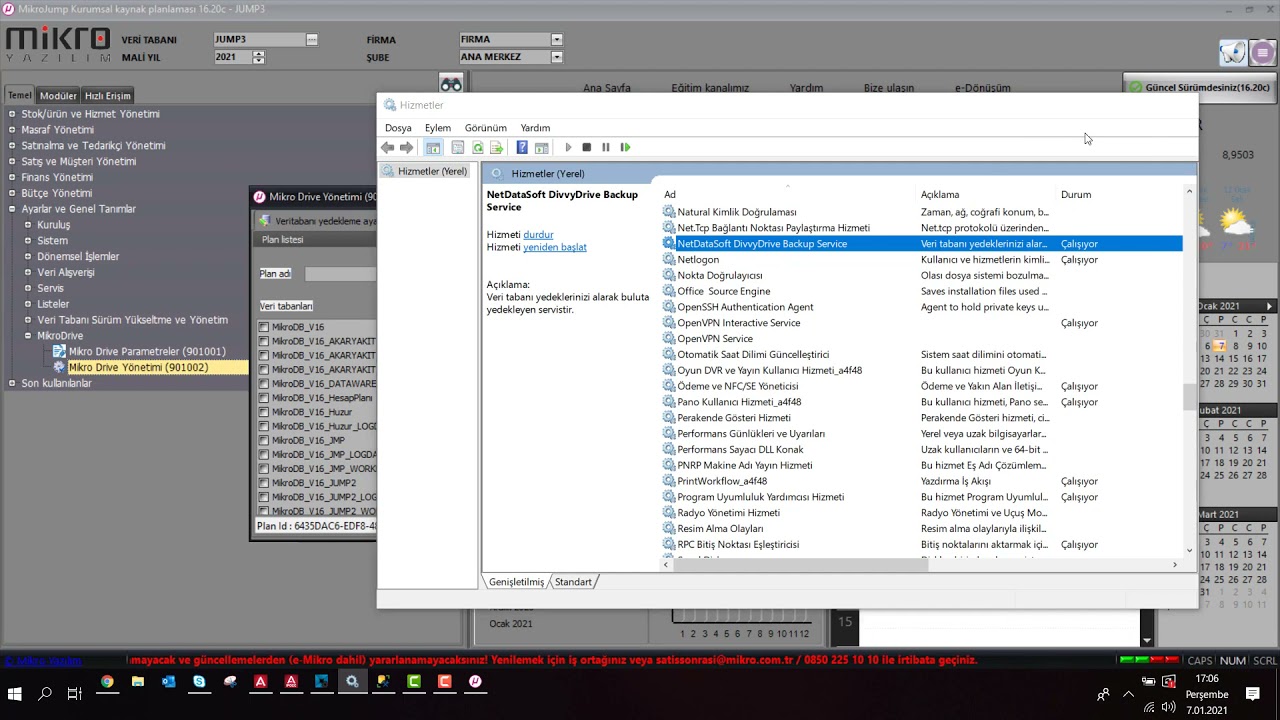The width and height of the screenshot is (1280, 720).
Task: Check the MikroDB_V16_DATAWARE checkbox
Action: coord(264,383)
